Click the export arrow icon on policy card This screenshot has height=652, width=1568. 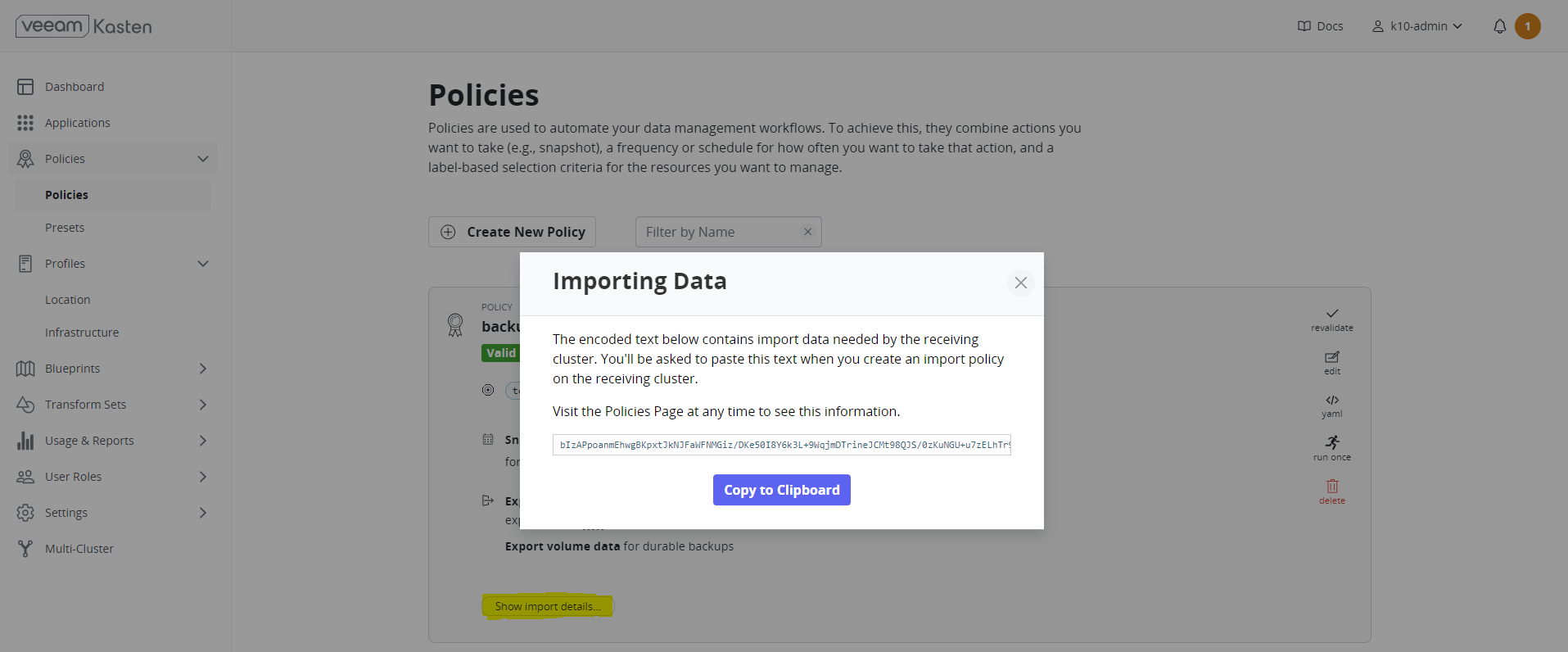[x=488, y=500]
